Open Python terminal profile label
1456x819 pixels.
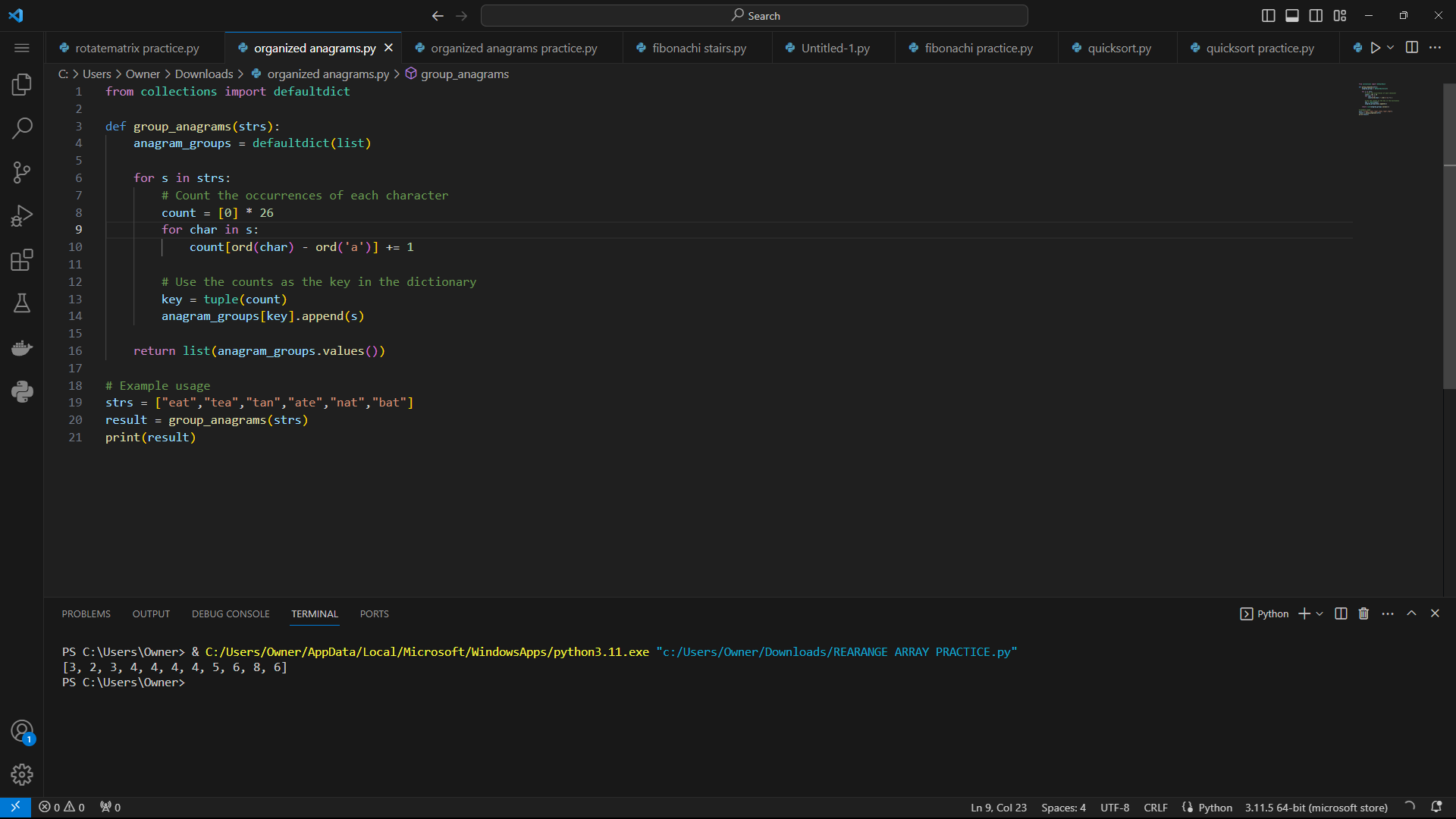point(1264,613)
